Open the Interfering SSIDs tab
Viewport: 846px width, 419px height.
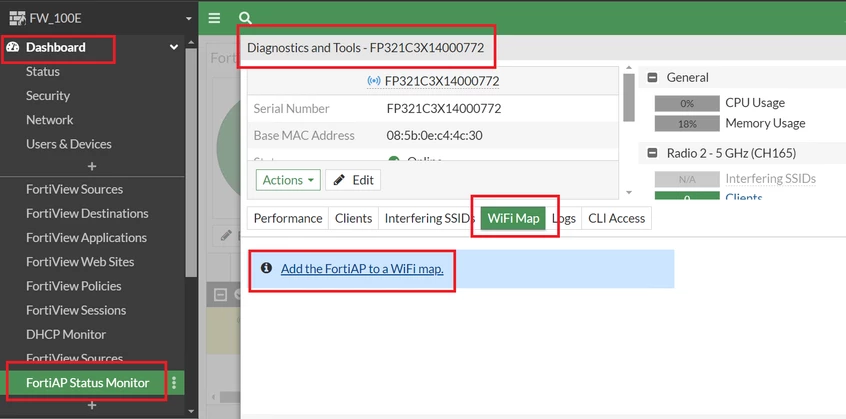tap(429, 218)
